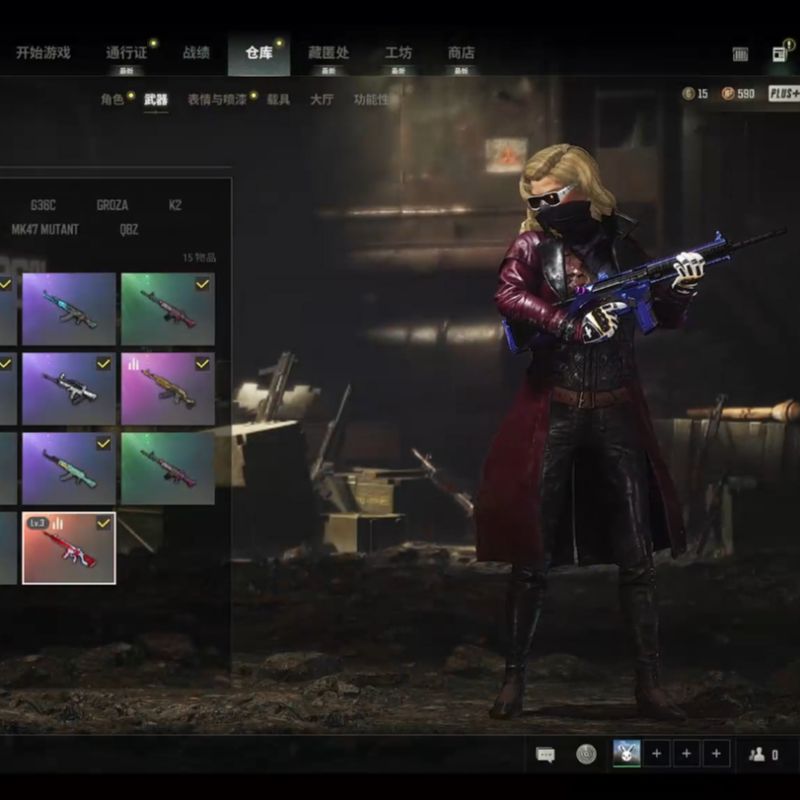The image size is (800, 800).
Task: Open the 工坊 tab
Action: (398, 53)
